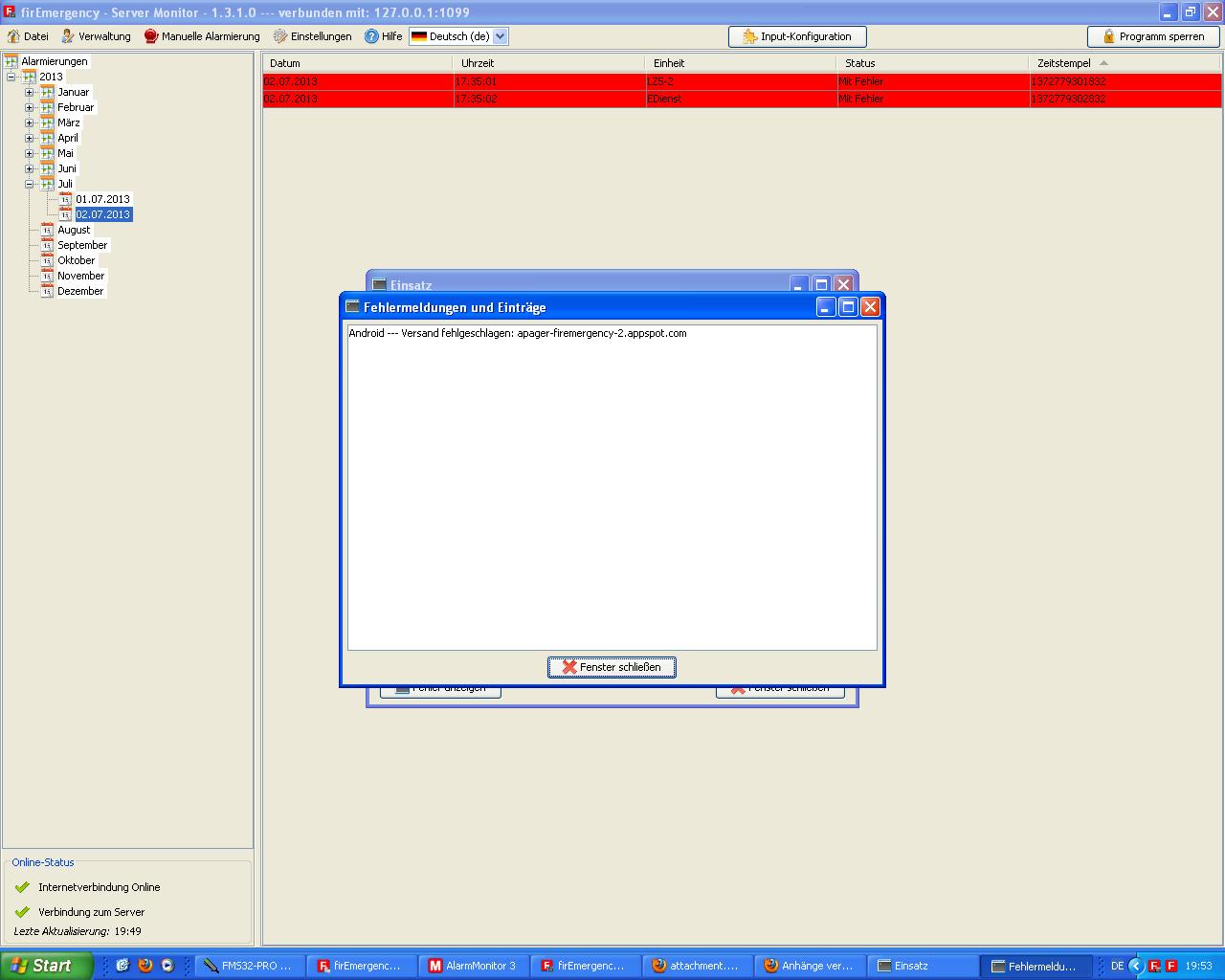This screenshot has width=1225, height=980.
Task: Click the Hilfe question mark icon
Action: click(371, 36)
